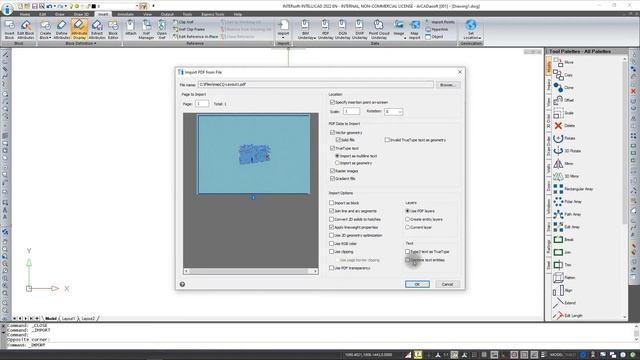Select Create entity layers radio
640x360 pixels.
pyautogui.click(x=407, y=219)
